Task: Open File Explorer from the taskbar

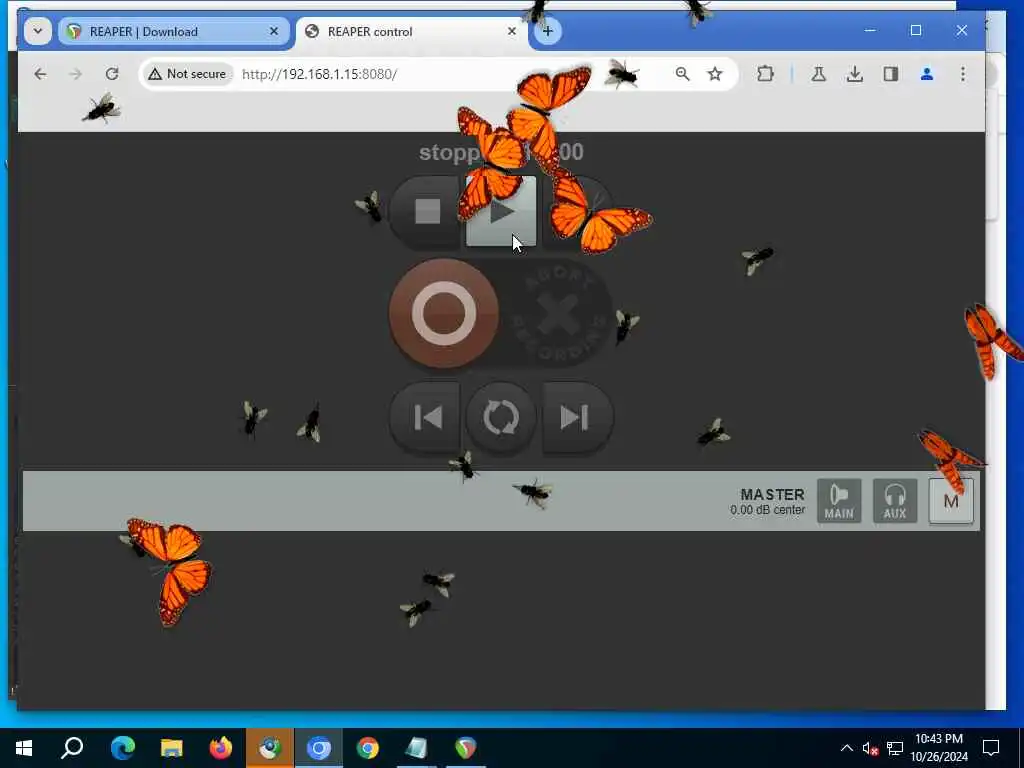Action: (x=171, y=748)
